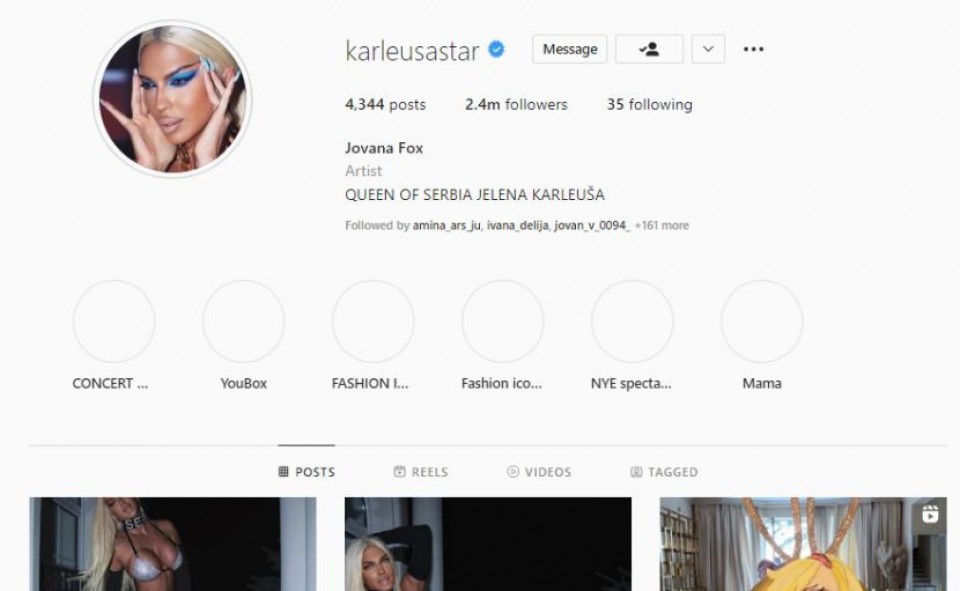The width and height of the screenshot is (960, 591).
Task: View the NYE specta... highlight circle
Action: (632, 321)
